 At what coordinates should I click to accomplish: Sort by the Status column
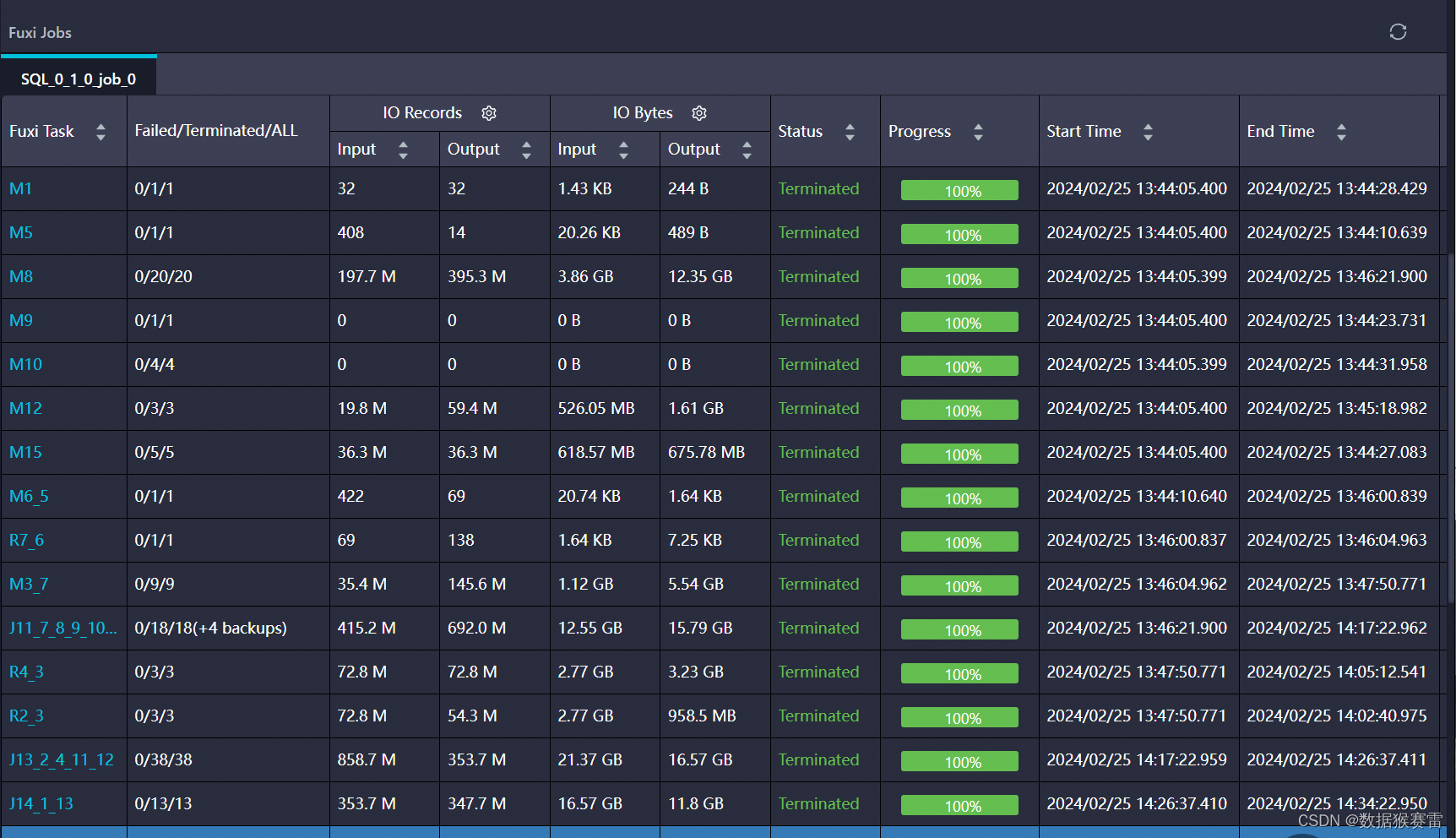850,132
